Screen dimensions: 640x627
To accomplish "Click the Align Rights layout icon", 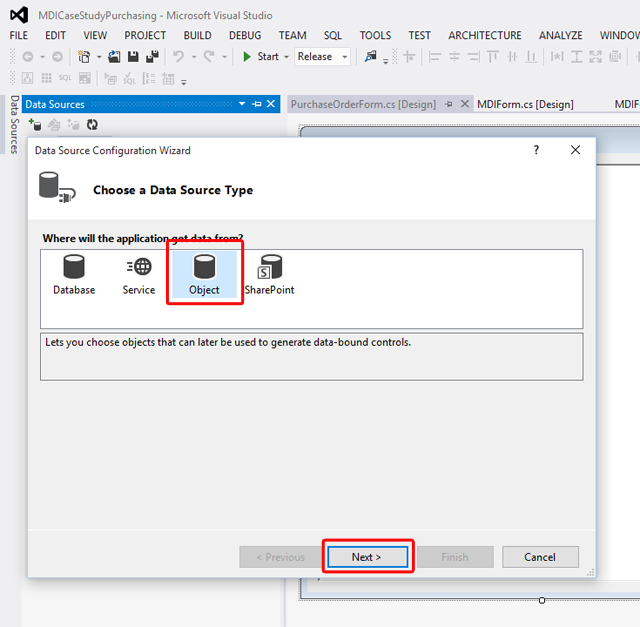I will click(473, 56).
